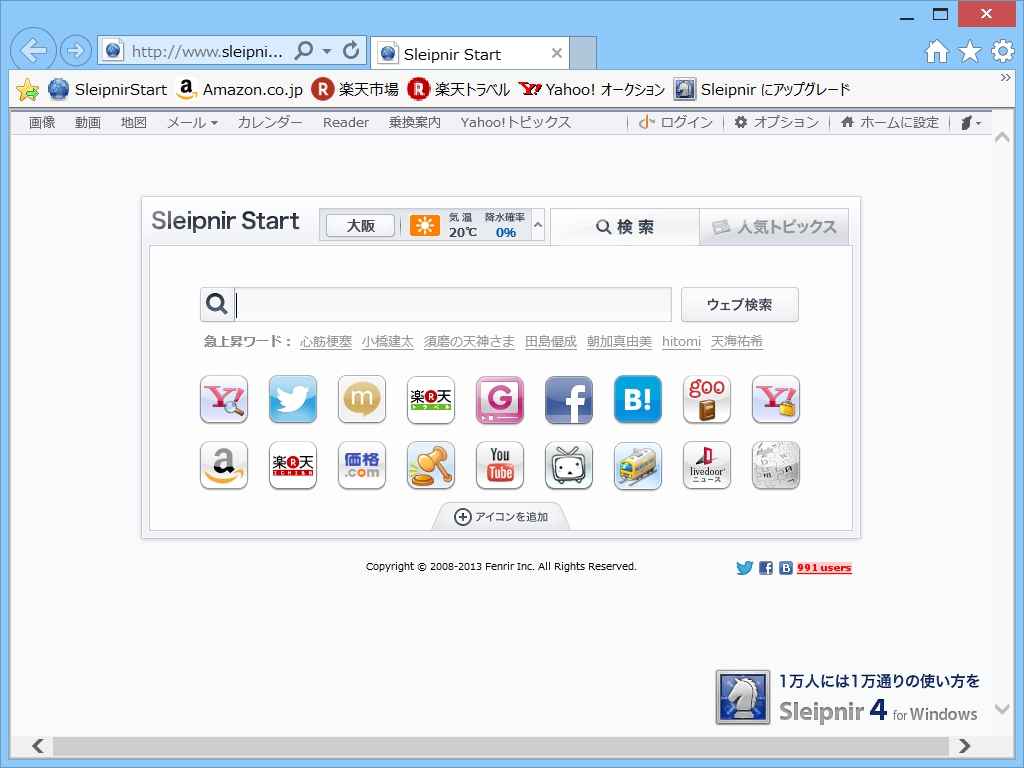Open the Kakaku.com price comparison icon
The height and width of the screenshot is (768, 1024).
[361, 465]
